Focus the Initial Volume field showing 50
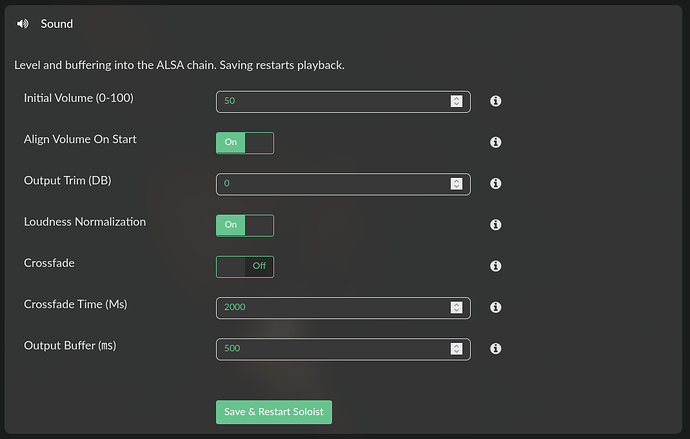The height and width of the screenshot is (439, 690). pos(343,102)
